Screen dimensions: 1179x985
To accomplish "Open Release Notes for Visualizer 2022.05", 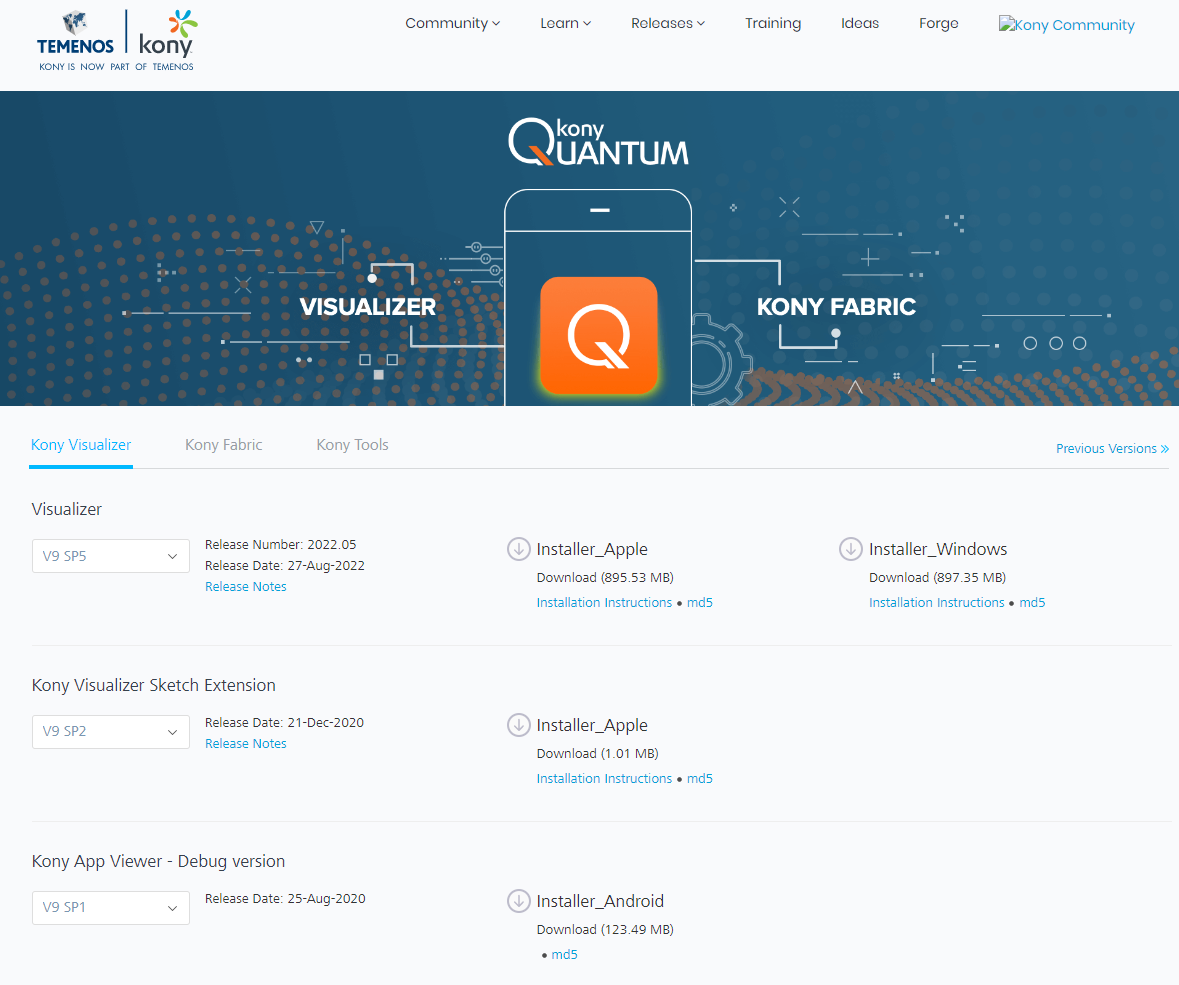I will coord(246,586).
